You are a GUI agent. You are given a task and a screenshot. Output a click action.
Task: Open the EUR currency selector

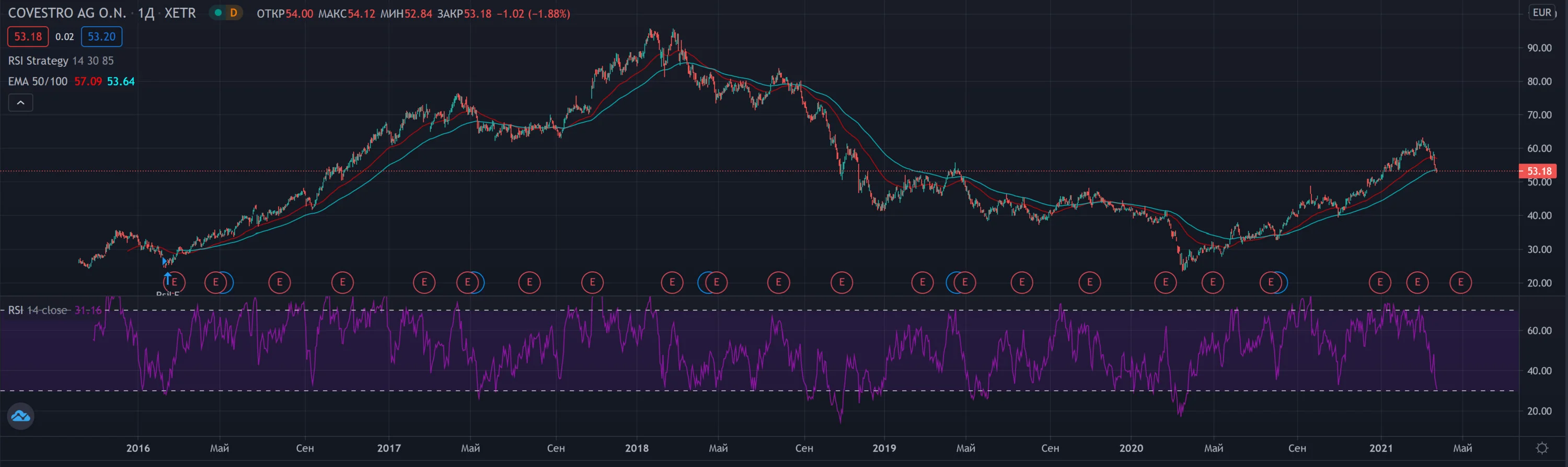coord(1542,13)
